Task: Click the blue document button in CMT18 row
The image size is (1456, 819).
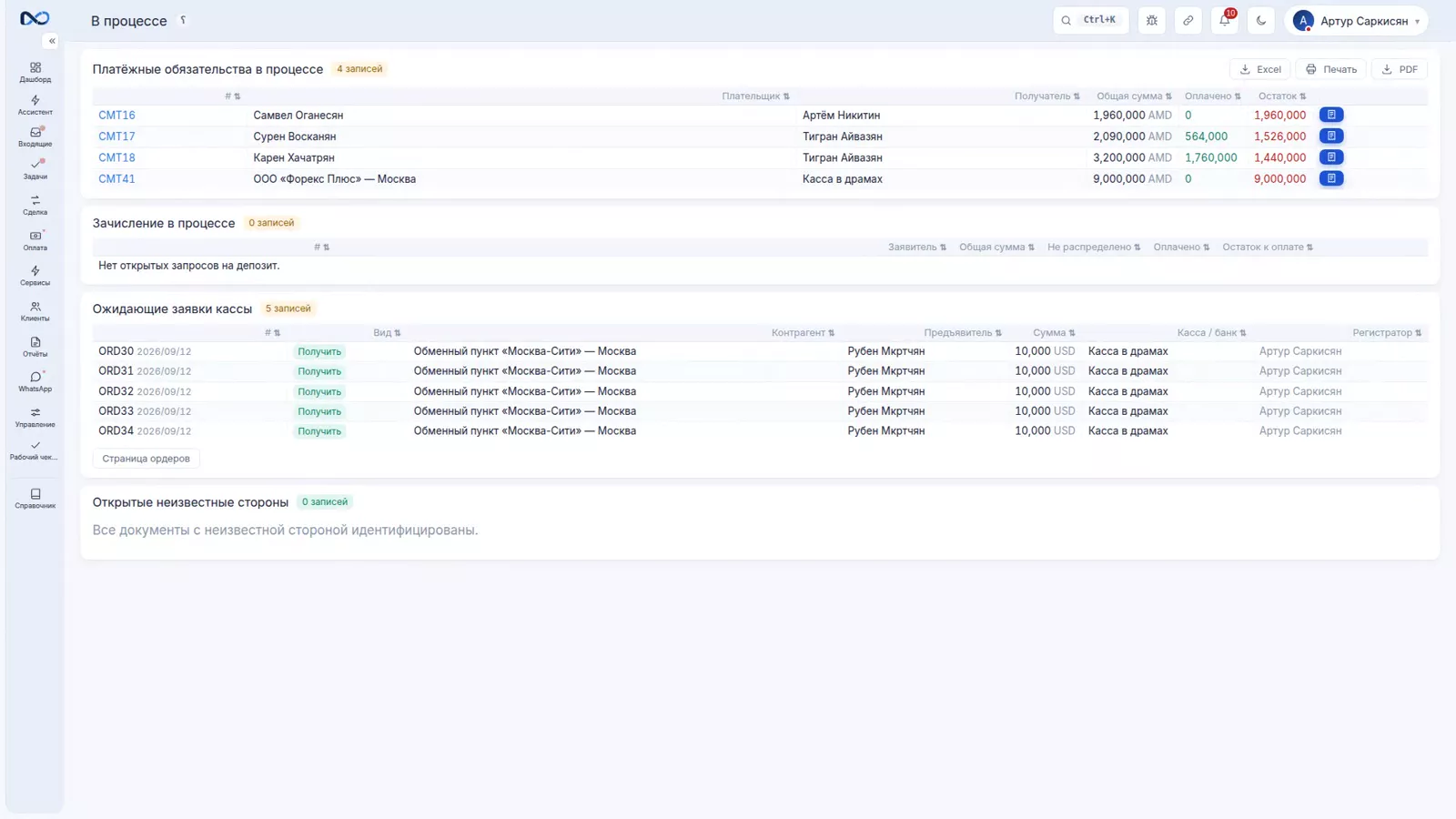Action: point(1331,157)
